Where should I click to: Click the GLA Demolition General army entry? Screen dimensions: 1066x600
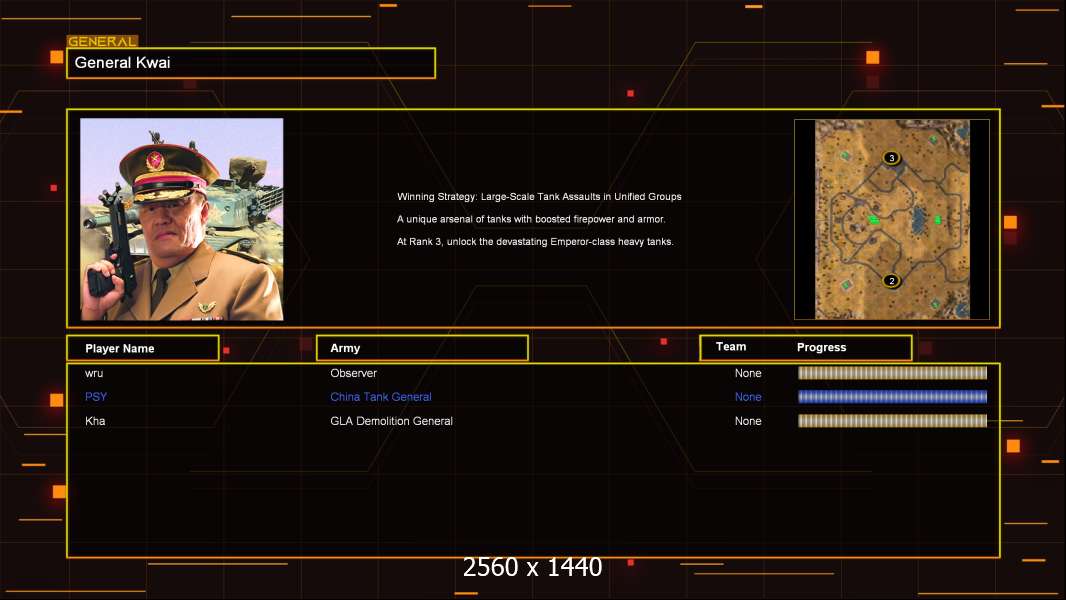pos(391,421)
